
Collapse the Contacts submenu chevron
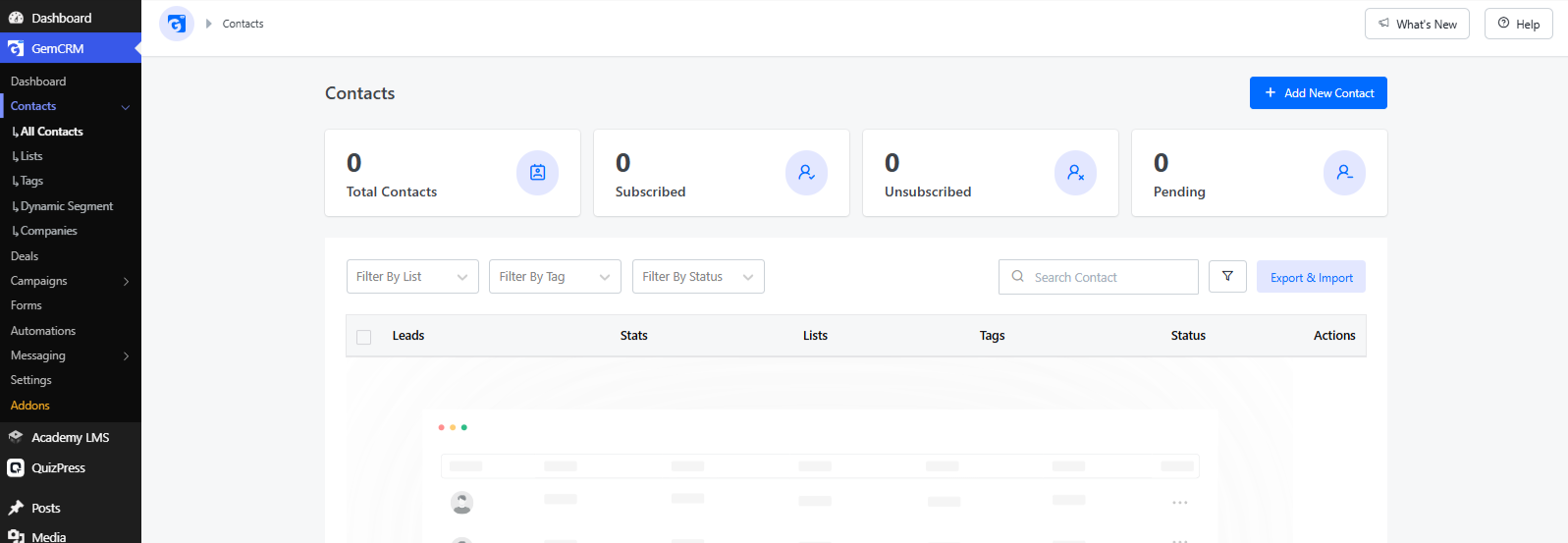pos(126,107)
